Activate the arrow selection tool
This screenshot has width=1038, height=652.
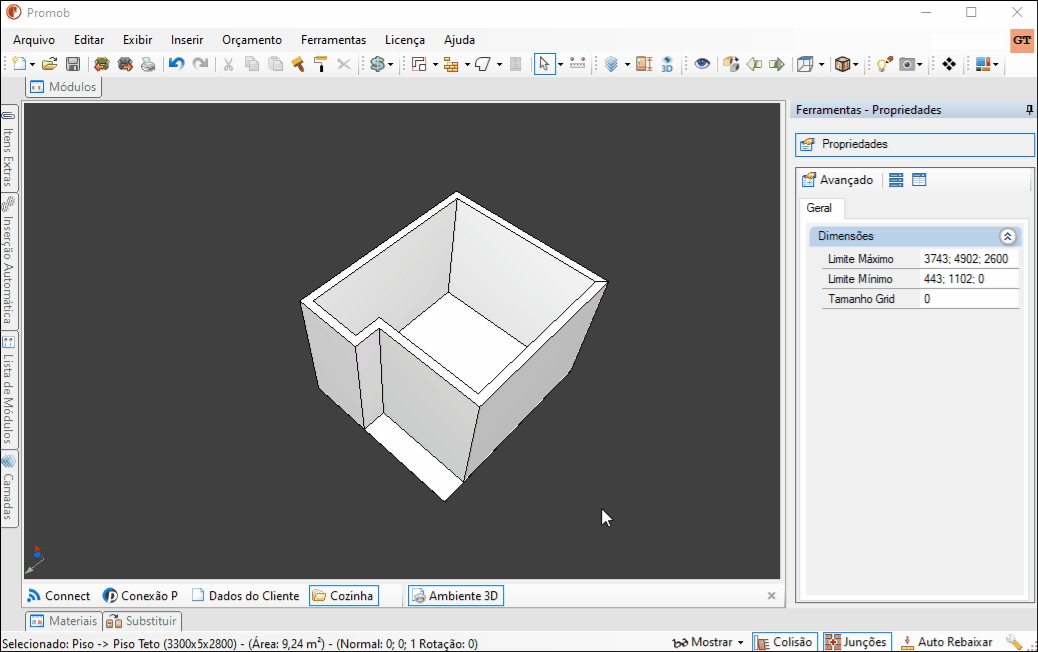[544, 64]
